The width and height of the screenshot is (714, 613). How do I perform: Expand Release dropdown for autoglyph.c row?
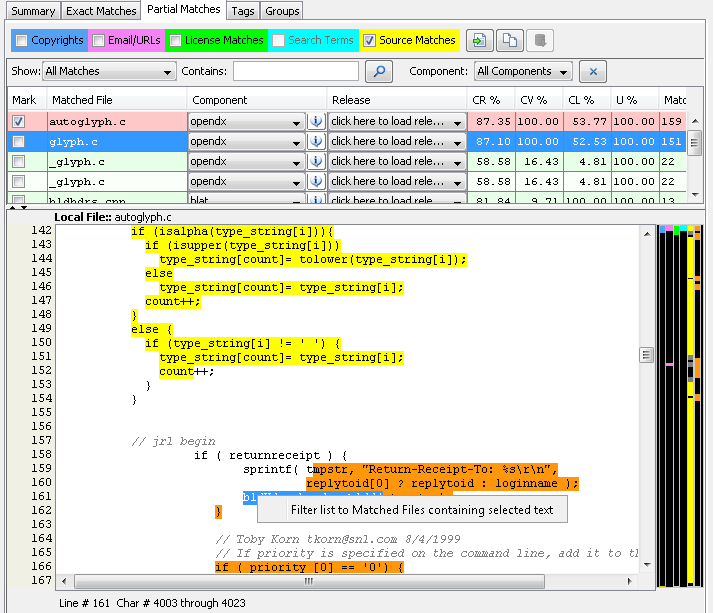point(458,121)
